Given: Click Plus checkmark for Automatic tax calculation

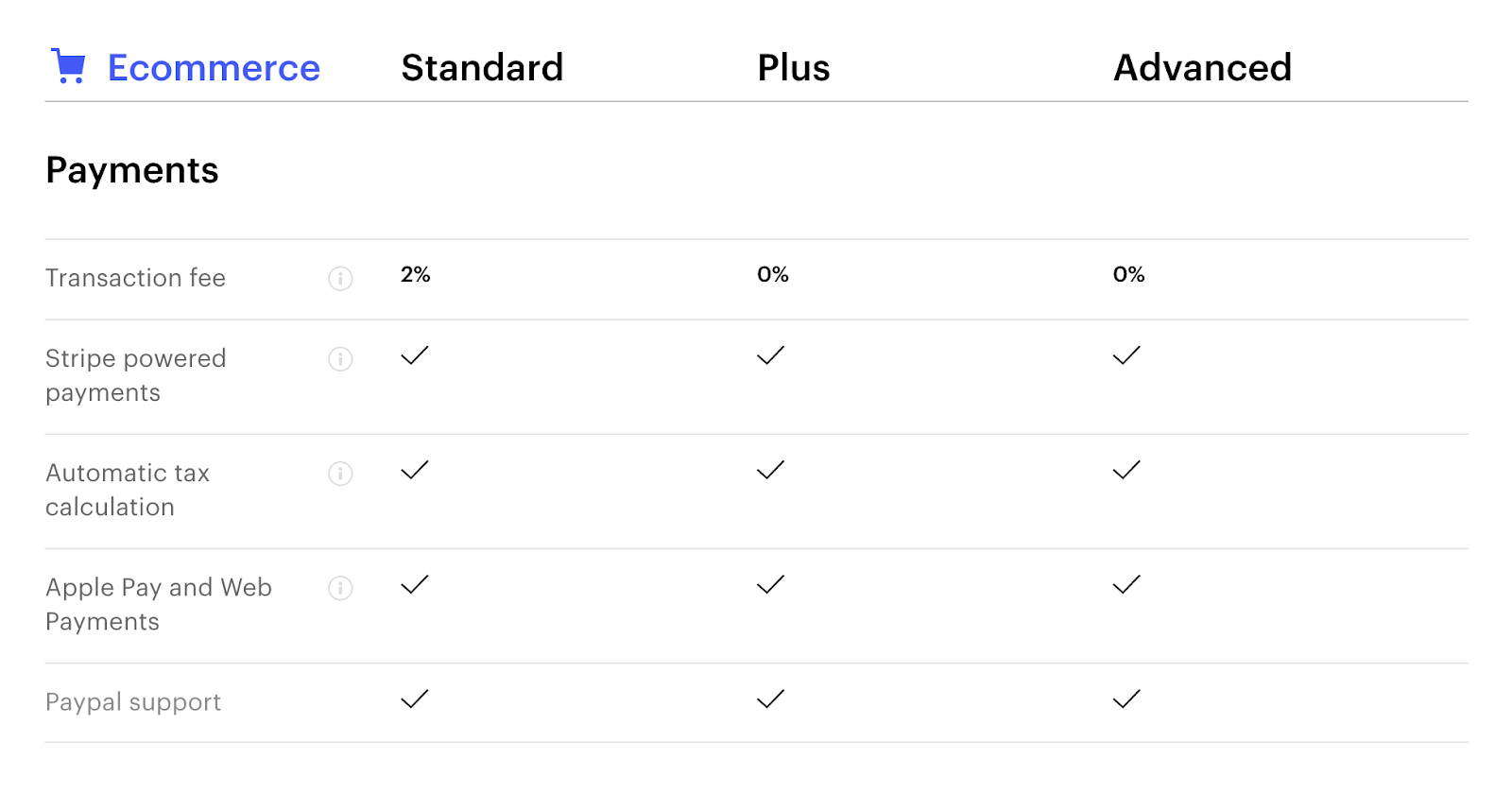Looking at the screenshot, I should click(771, 470).
